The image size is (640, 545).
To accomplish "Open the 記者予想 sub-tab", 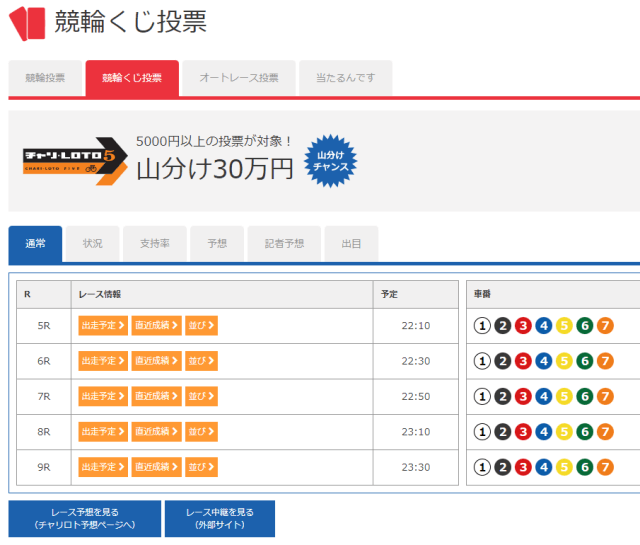I will (284, 244).
